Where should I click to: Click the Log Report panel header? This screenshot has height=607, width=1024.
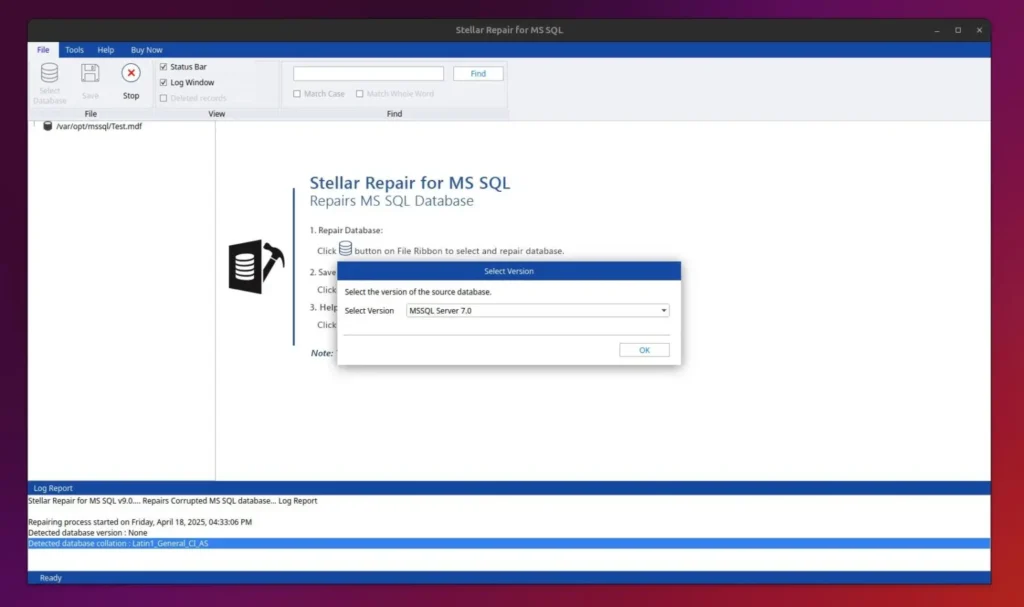(x=53, y=488)
